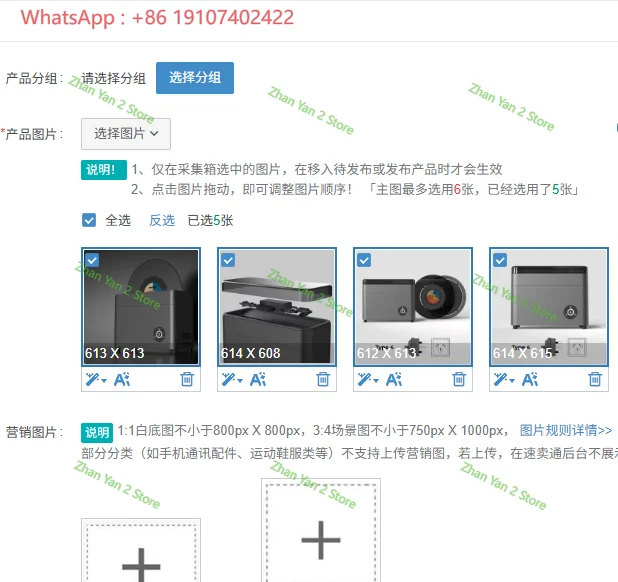Open magic wand tool for 614 X 608 image
Image resolution: width=618 pixels, height=582 pixels.
point(232,379)
